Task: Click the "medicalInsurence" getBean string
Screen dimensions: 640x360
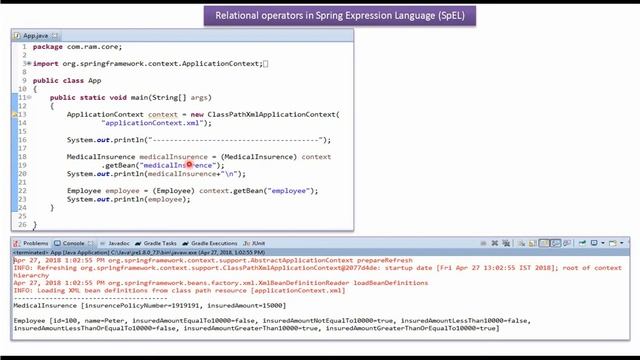Action: pyautogui.click(x=178, y=165)
